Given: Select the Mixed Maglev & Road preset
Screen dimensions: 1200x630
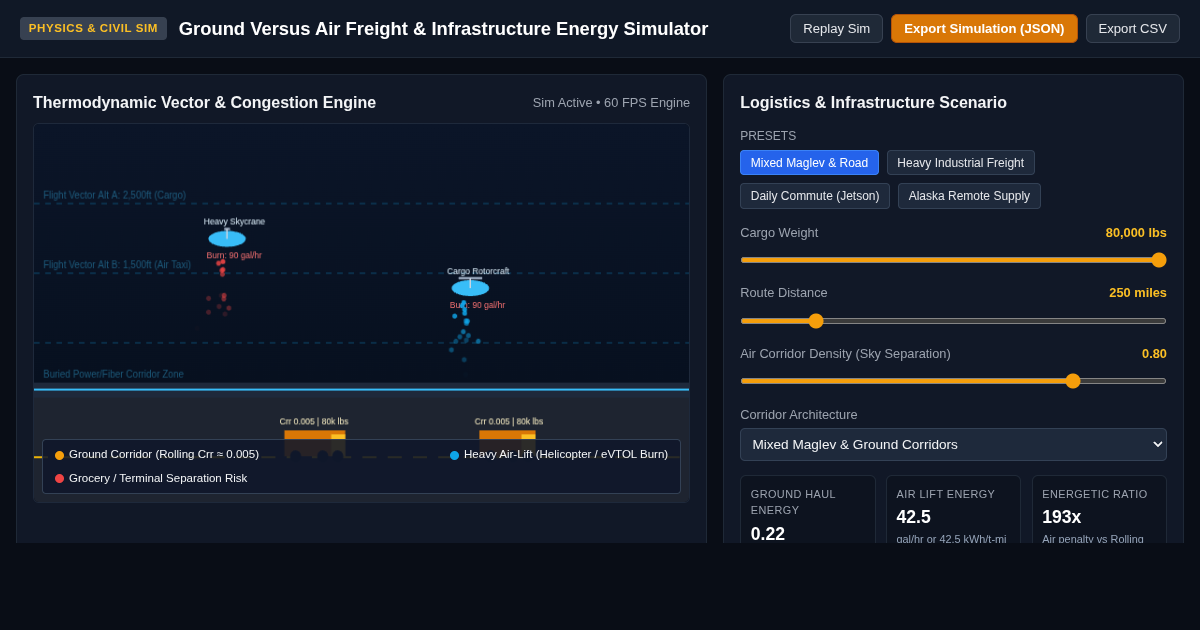Looking at the screenshot, I should pyautogui.click(x=809, y=163).
